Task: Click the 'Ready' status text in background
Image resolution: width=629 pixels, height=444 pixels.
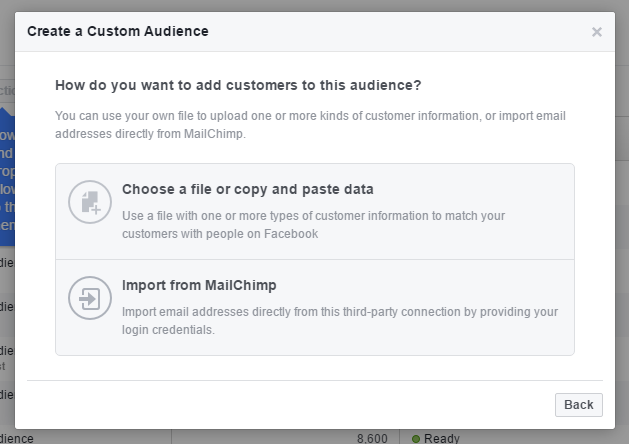Action: 441,438
